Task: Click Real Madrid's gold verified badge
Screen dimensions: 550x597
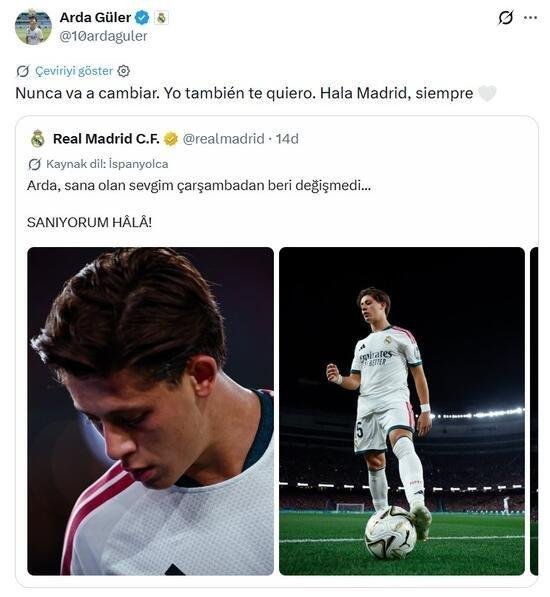Action: 171,139
